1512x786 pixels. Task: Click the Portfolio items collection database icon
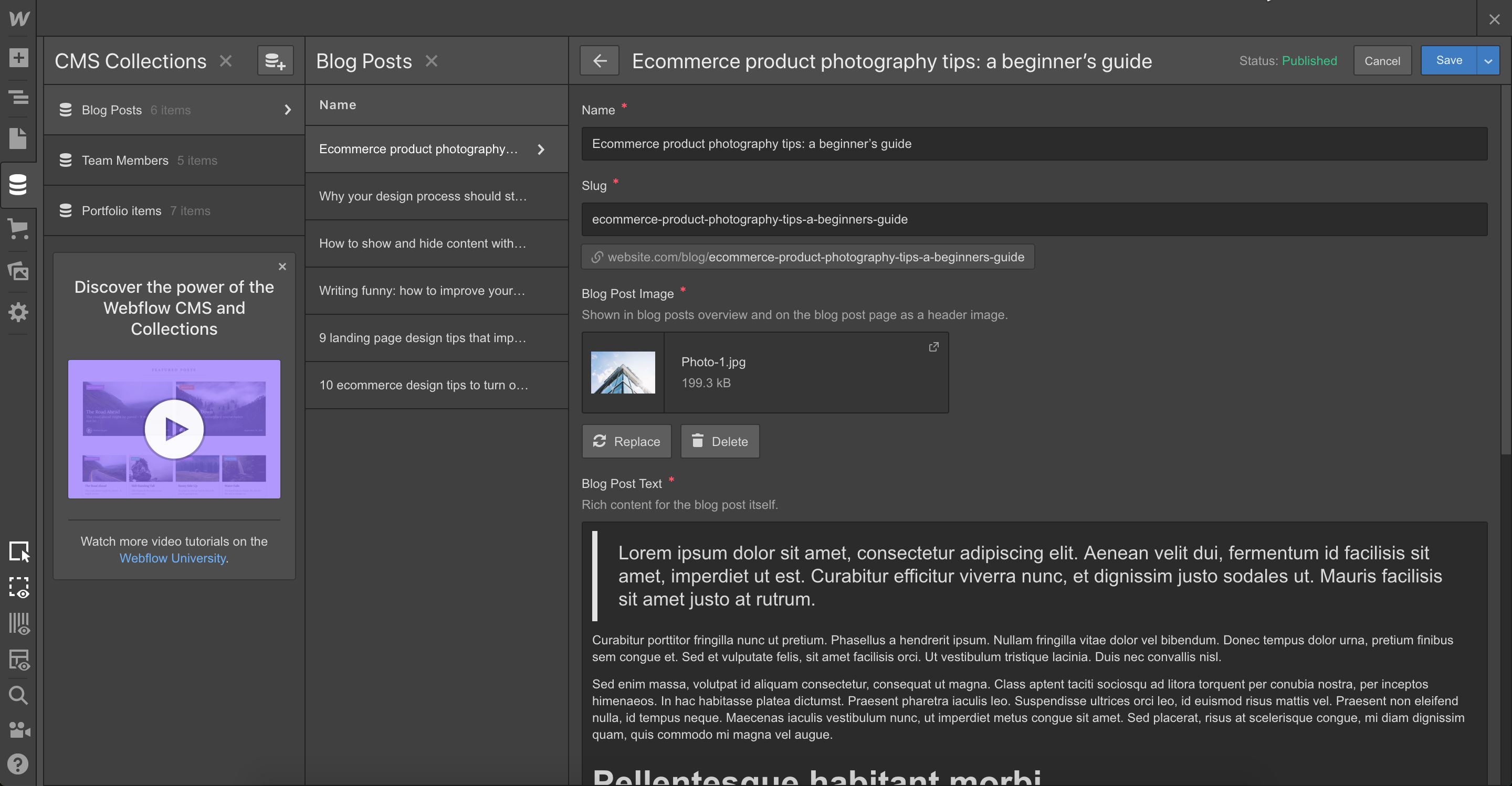(66, 210)
